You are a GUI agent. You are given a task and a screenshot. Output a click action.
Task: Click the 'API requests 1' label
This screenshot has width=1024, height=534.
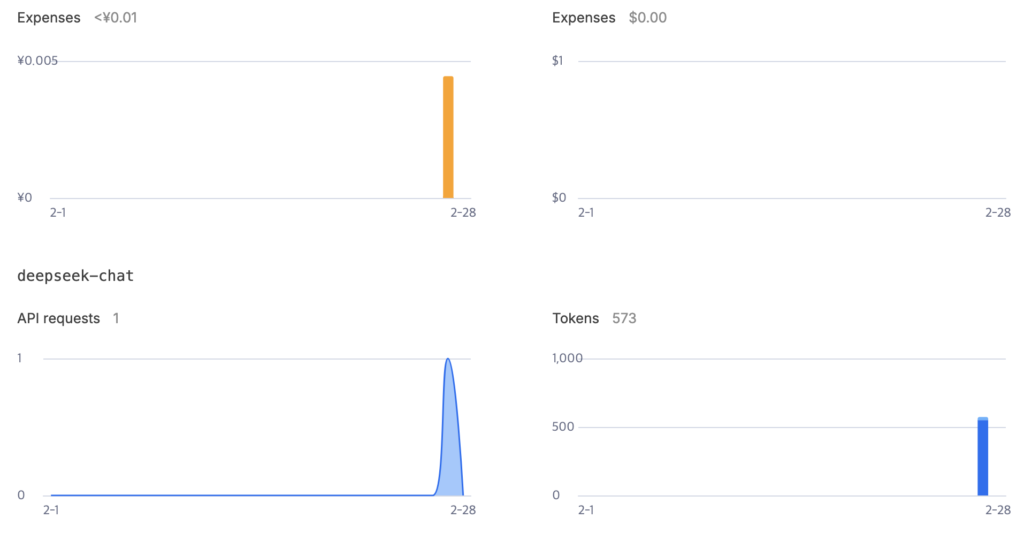[x=68, y=319]
